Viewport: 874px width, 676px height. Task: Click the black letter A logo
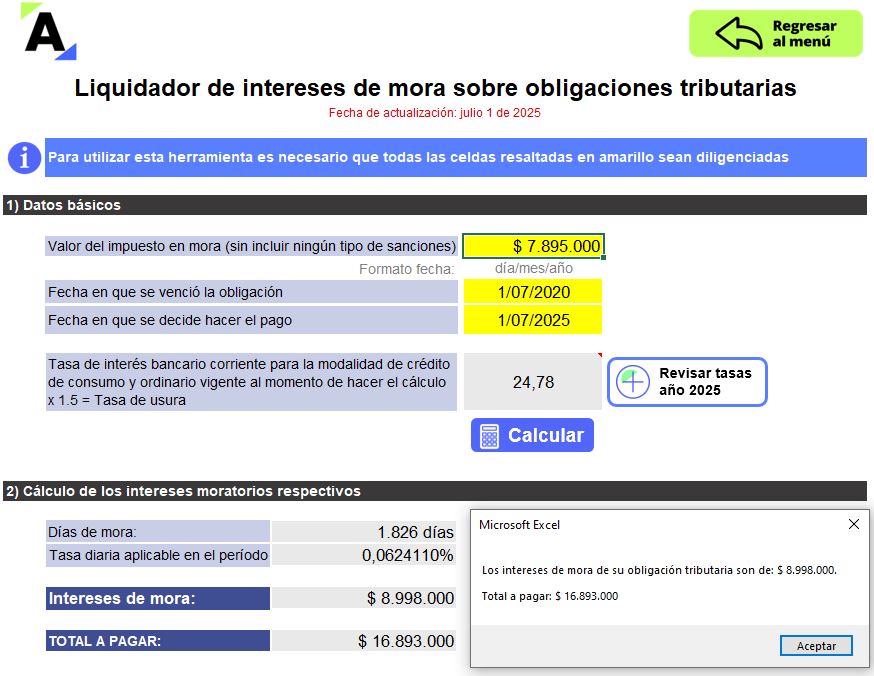48,32
